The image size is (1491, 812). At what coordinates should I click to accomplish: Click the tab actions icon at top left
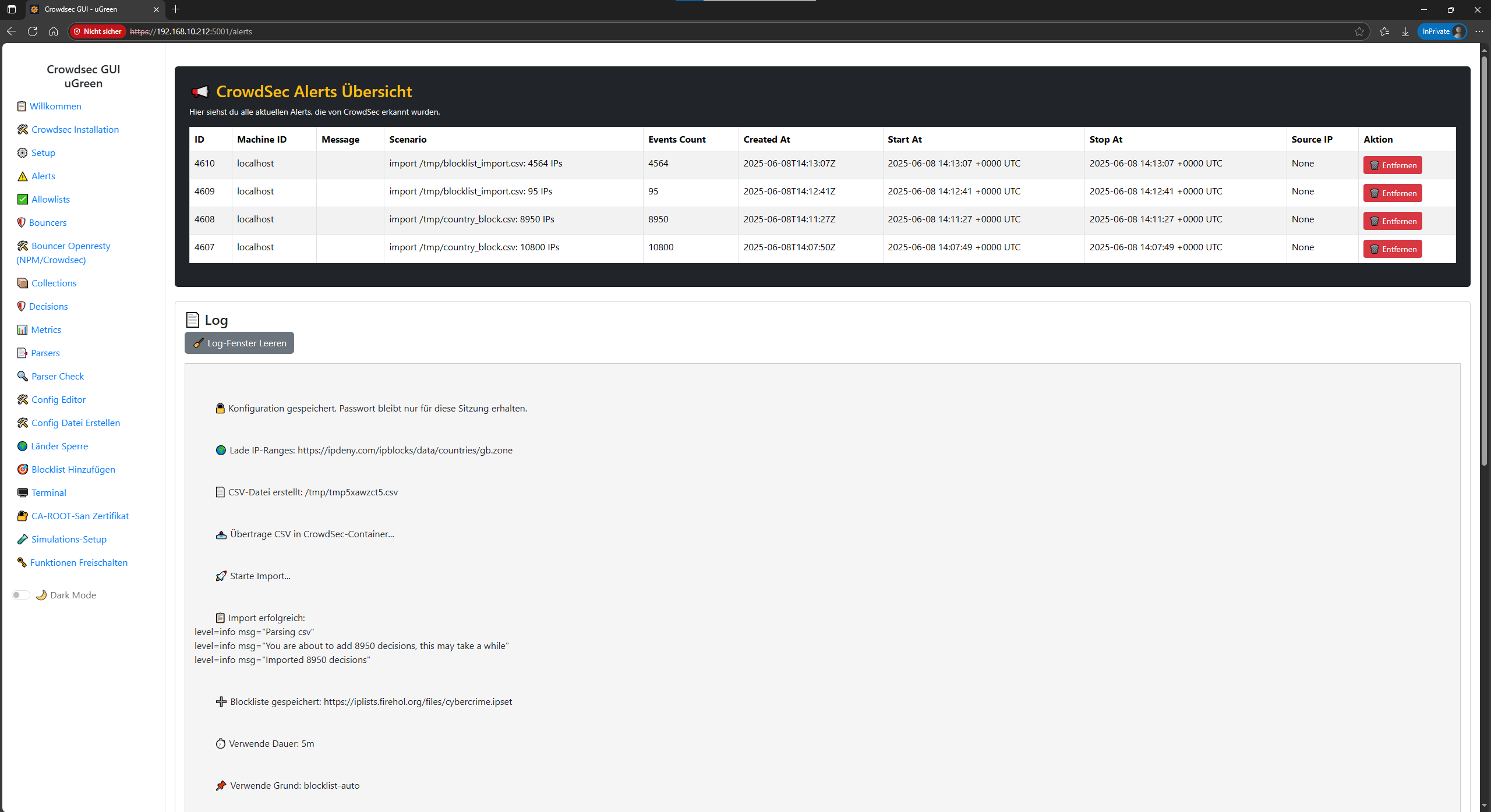12,9
